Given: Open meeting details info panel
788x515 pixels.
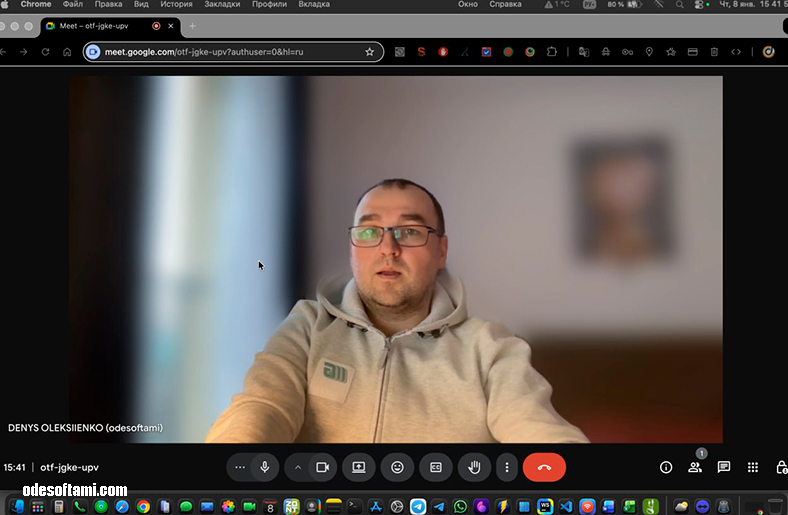Looking at the screenshot, I should pyautogui.click(x=666, y=467).
